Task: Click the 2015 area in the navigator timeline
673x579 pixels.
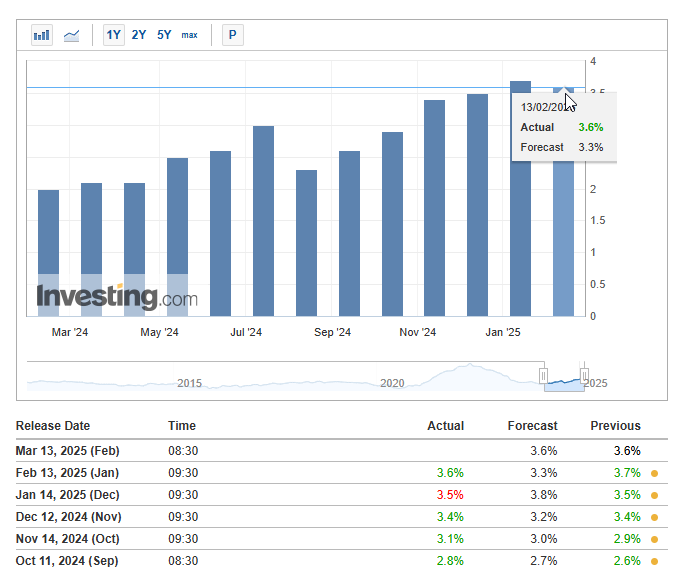Action: [189, 383]
